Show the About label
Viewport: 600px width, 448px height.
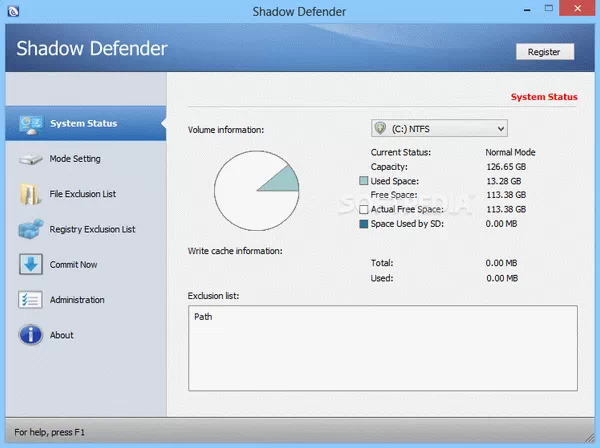tap(62, 335)
